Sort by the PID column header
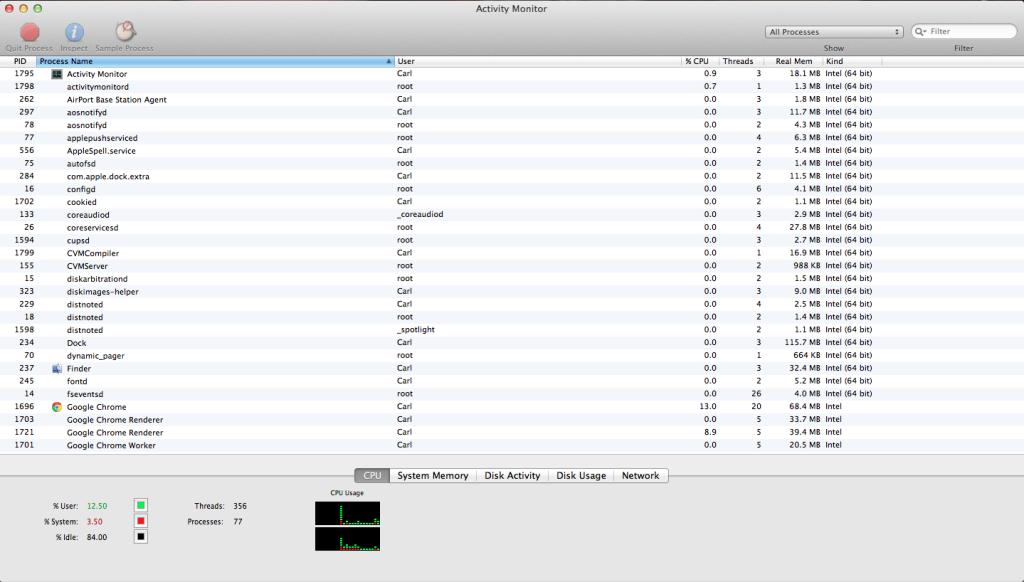The height and width of the screenshot is (582, 1024). click(19, 61)
